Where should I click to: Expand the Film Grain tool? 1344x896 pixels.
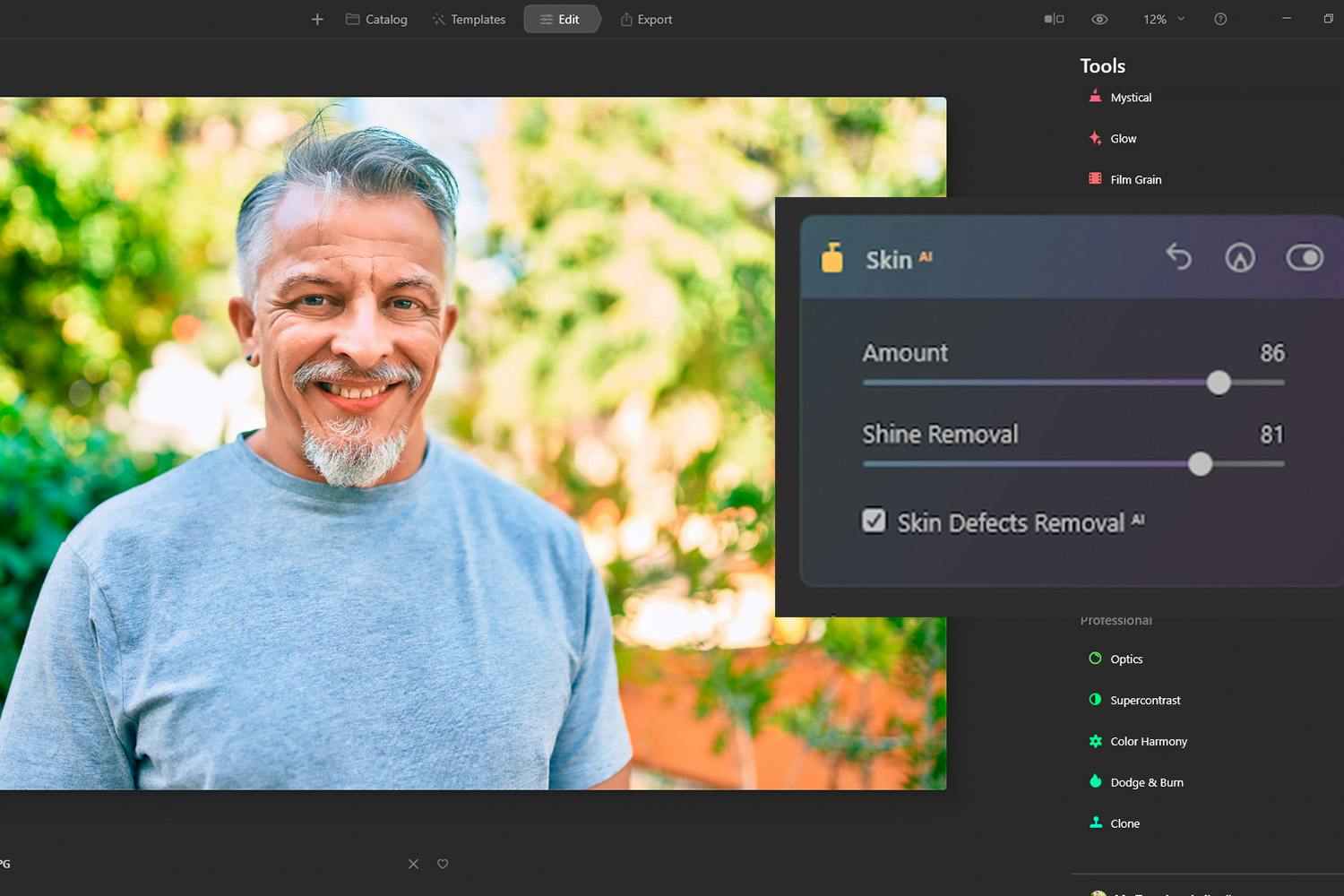(x=1135, y=179)
